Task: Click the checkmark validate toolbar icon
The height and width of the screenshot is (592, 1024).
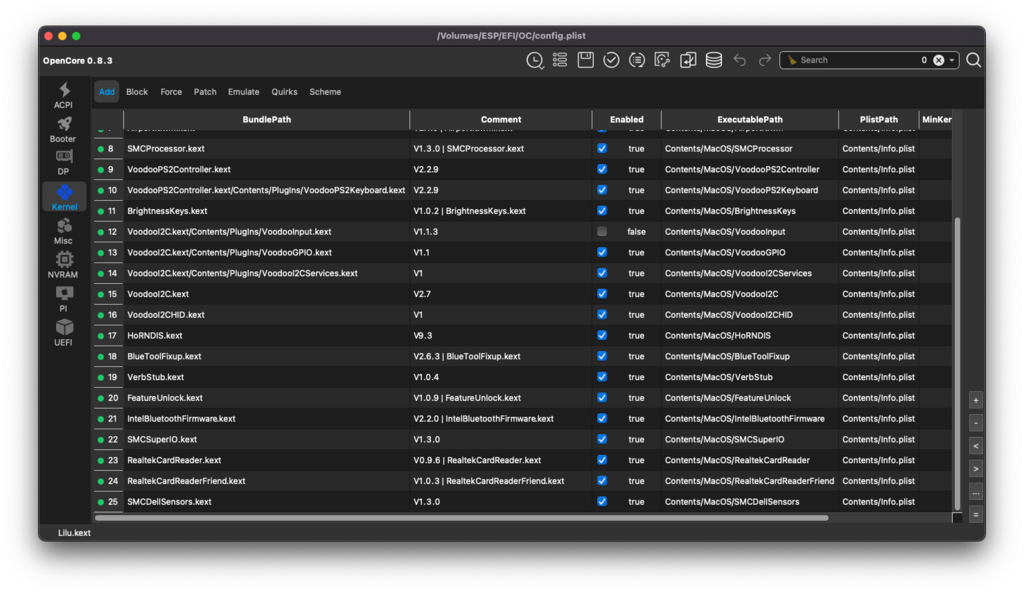Action: pos(611,60)
